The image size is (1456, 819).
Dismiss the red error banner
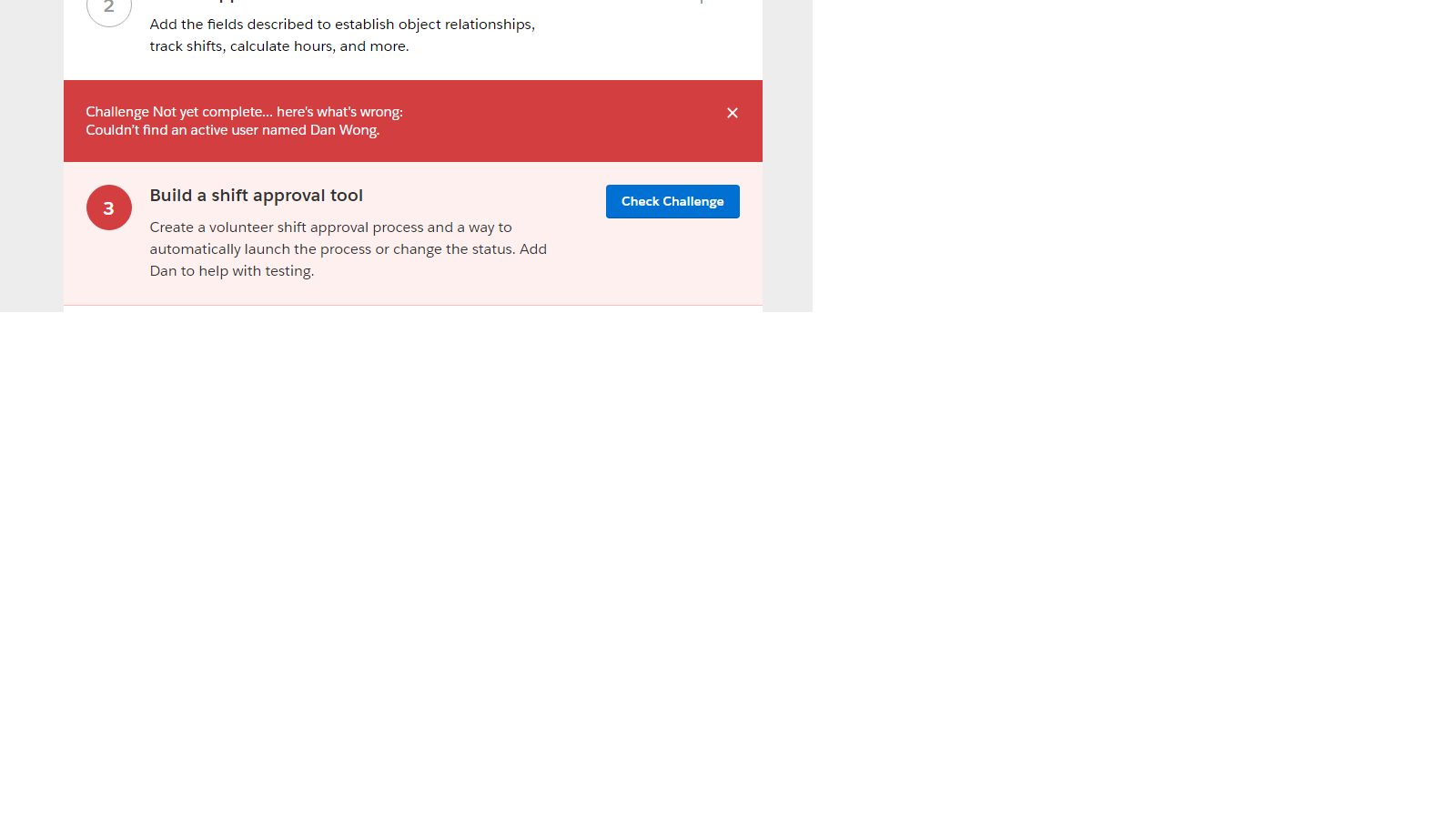click(733, 113)
